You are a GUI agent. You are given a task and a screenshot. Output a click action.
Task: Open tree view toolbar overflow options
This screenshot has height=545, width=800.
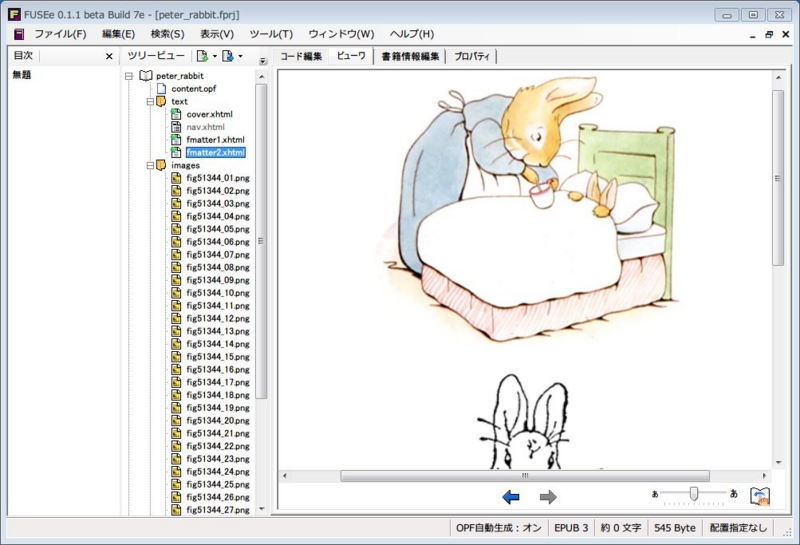point(263,61)
